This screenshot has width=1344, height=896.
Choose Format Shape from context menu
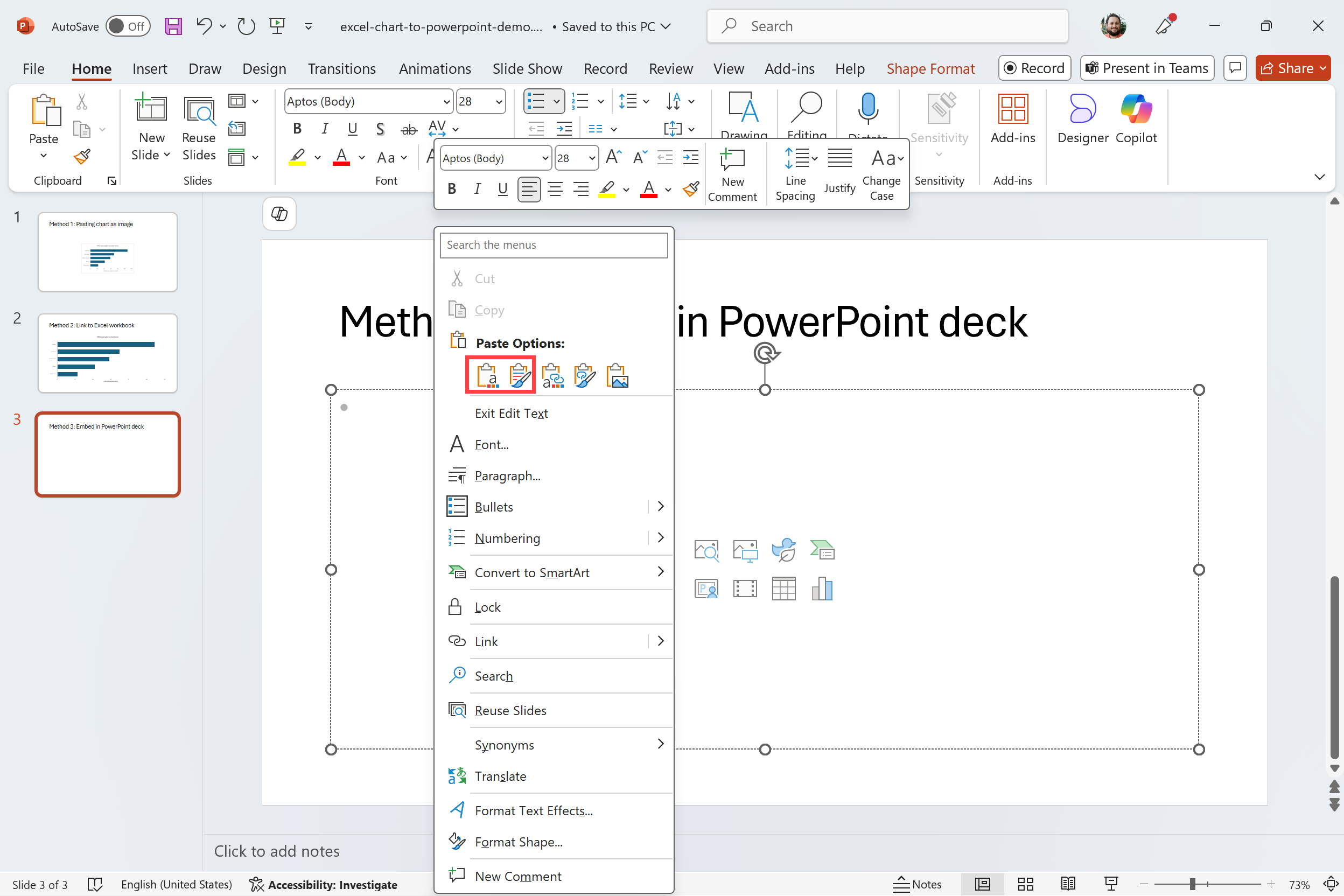(519, 842)
